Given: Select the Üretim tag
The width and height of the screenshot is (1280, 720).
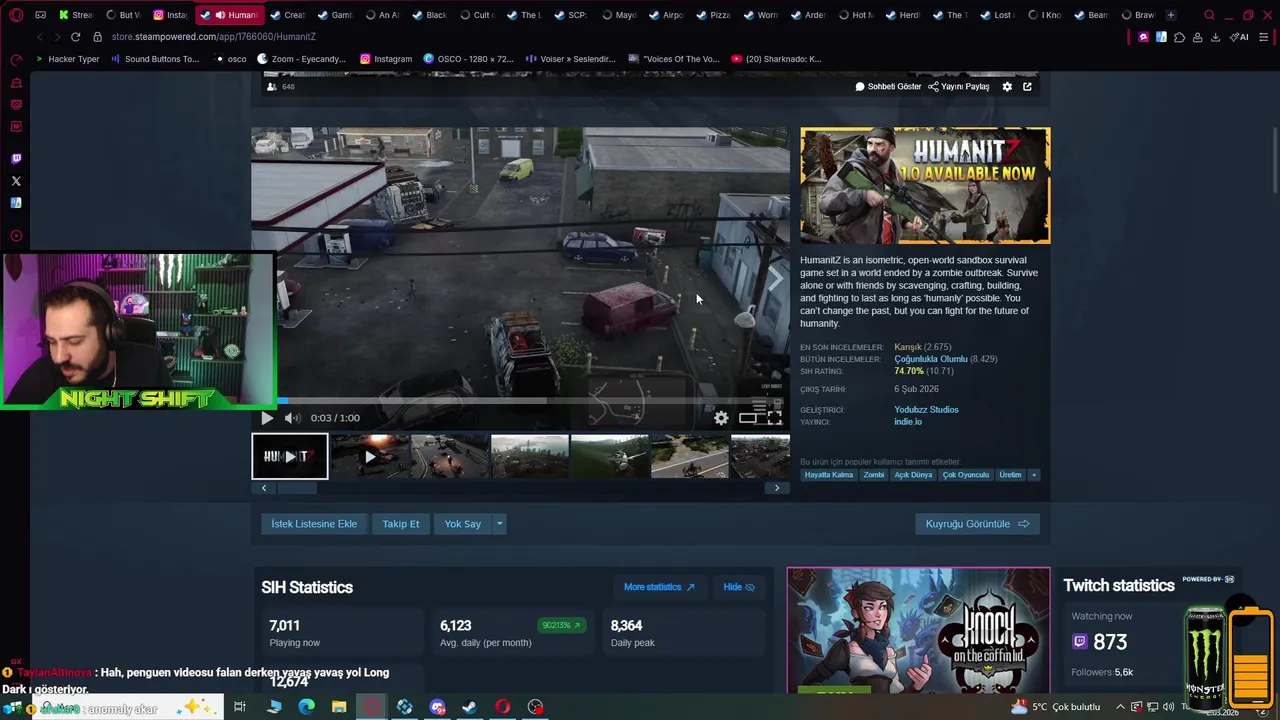Looking at the screenshot, I should [1010, 475].
